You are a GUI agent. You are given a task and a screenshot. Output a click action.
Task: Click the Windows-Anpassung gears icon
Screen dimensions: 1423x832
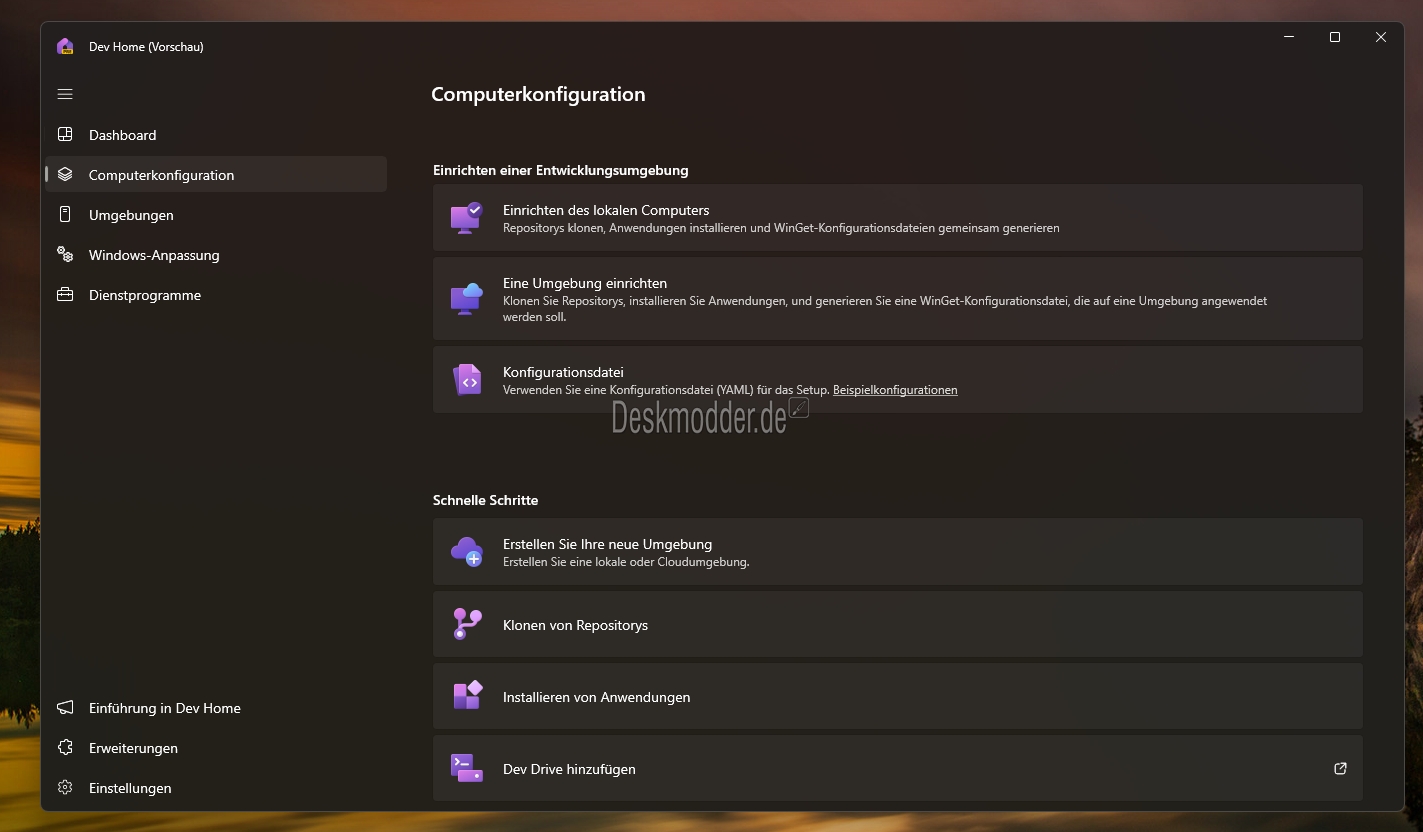pos(65,254)
